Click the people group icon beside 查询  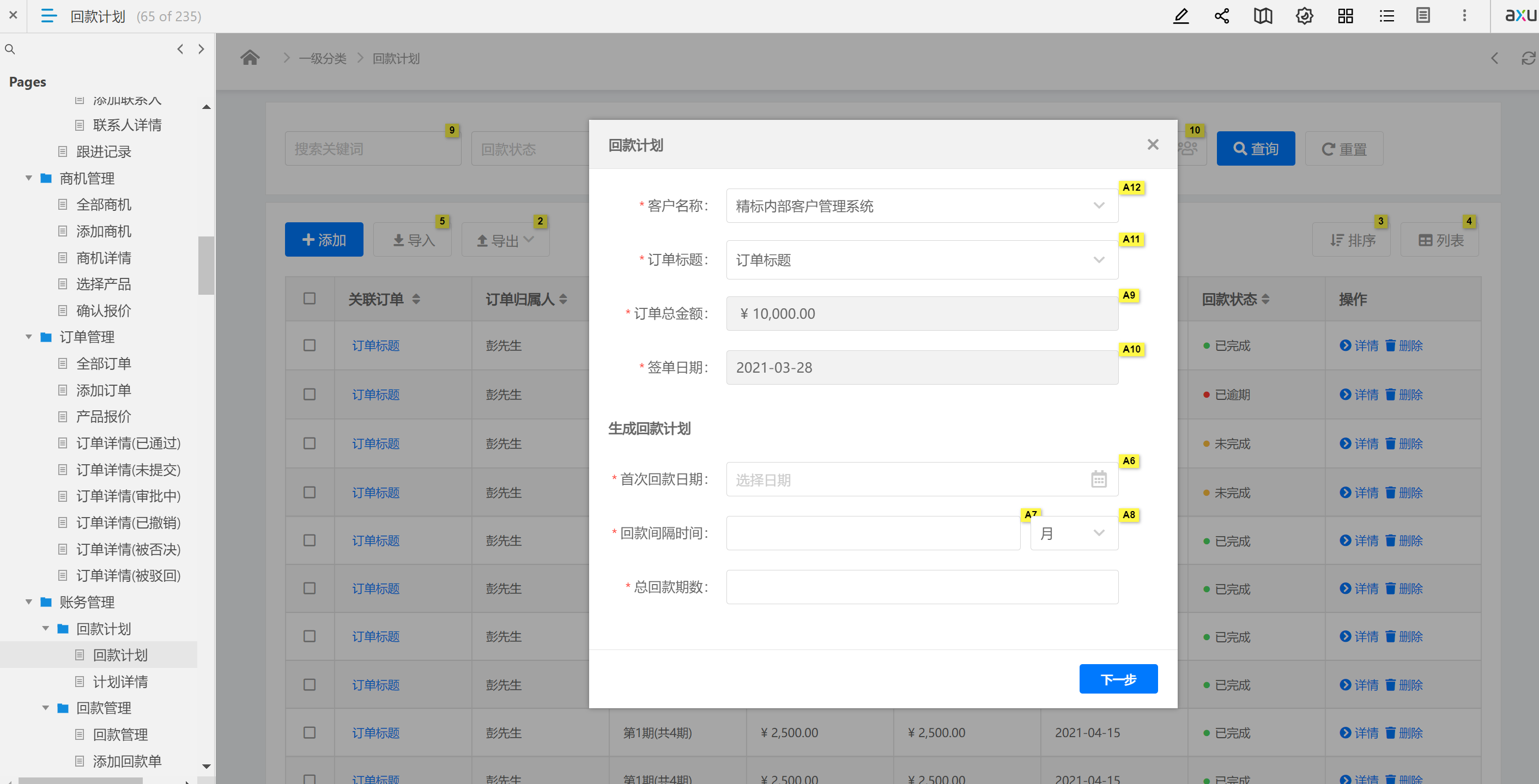coord(1187,148)
